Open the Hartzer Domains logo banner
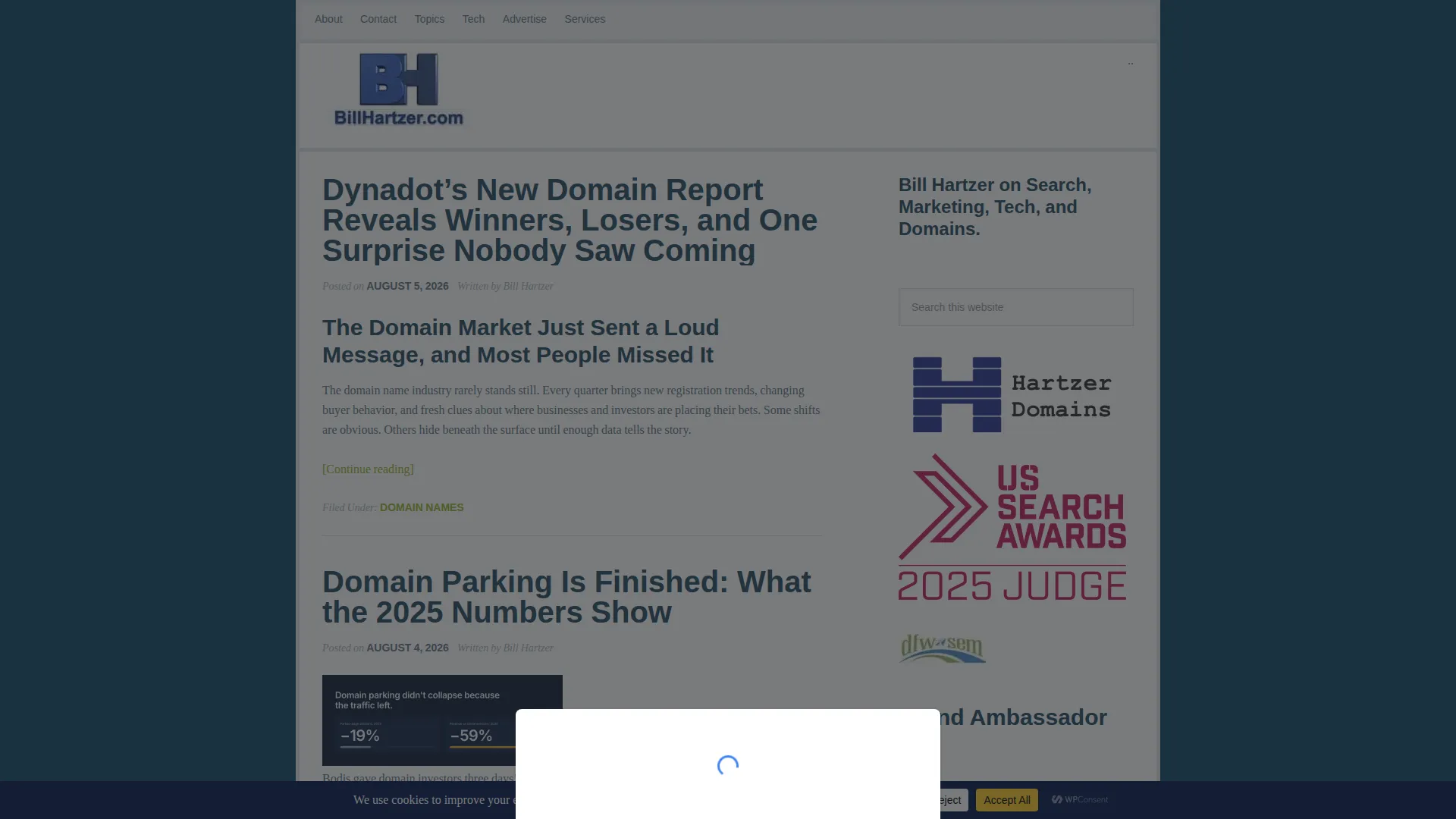This screenshot has width=1456, height=819. tap(1012, 394)
